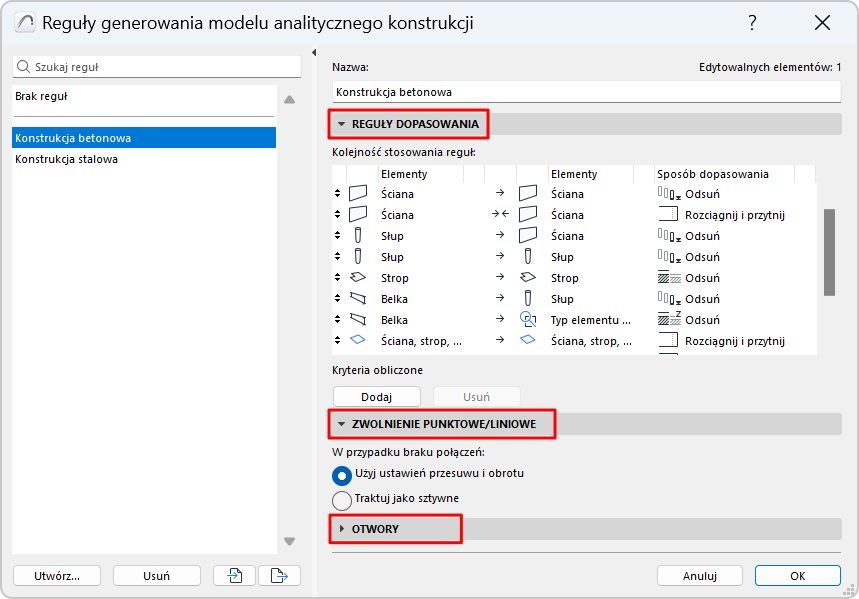Click the column icon in the Słup to Ściana row
This screenshot has width=859, height=599.
(358, 235)
